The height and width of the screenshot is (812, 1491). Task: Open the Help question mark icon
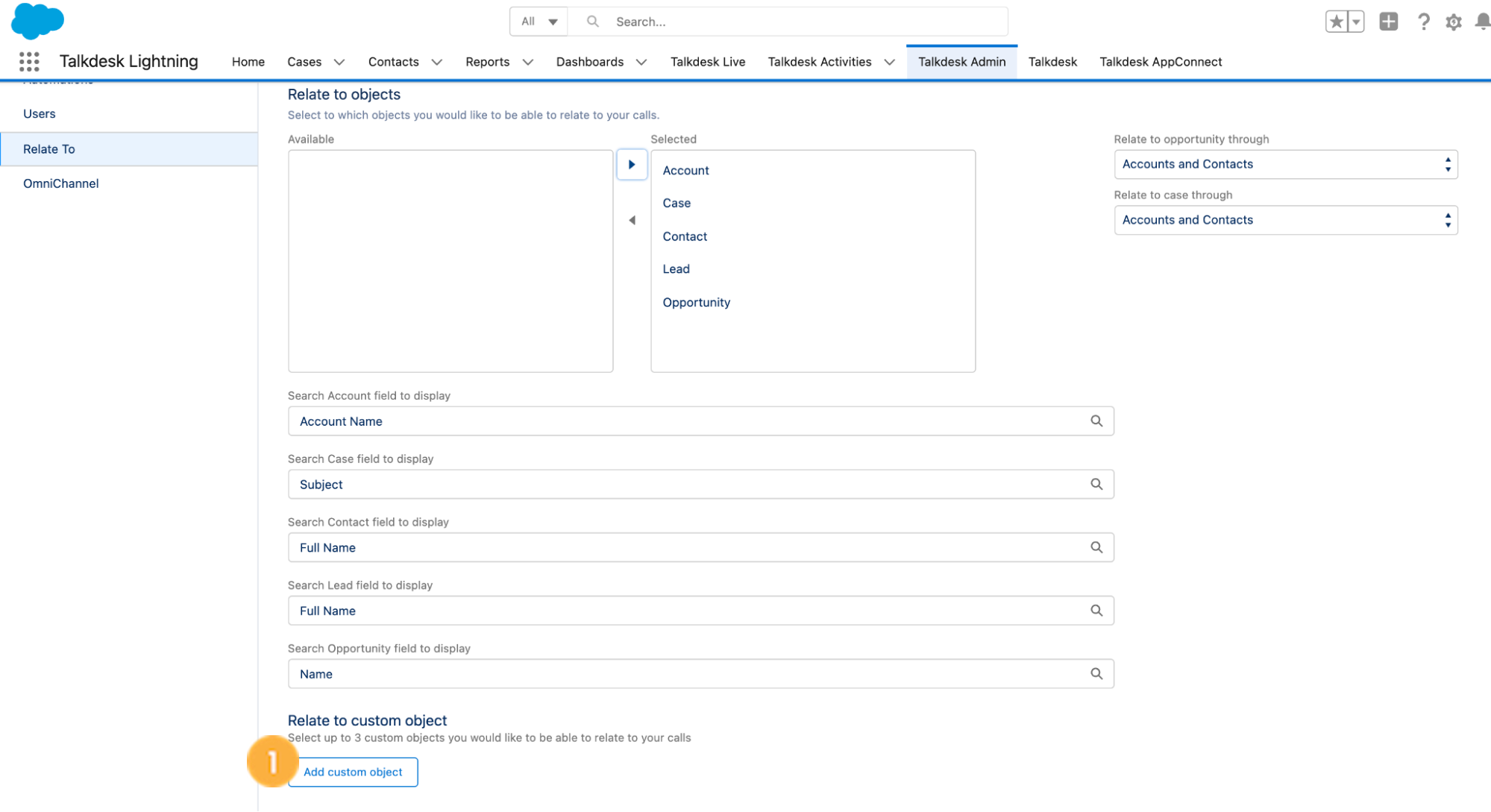(x=1423, y=22)
